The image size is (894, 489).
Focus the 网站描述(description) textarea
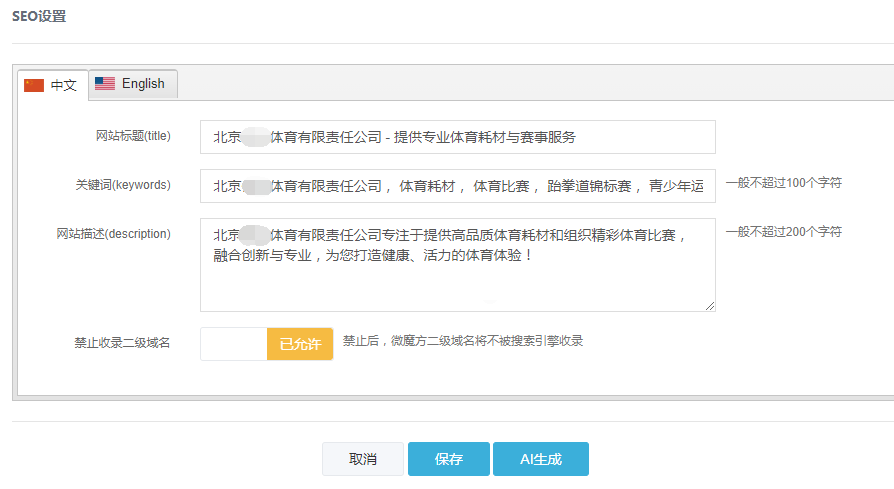458,265
